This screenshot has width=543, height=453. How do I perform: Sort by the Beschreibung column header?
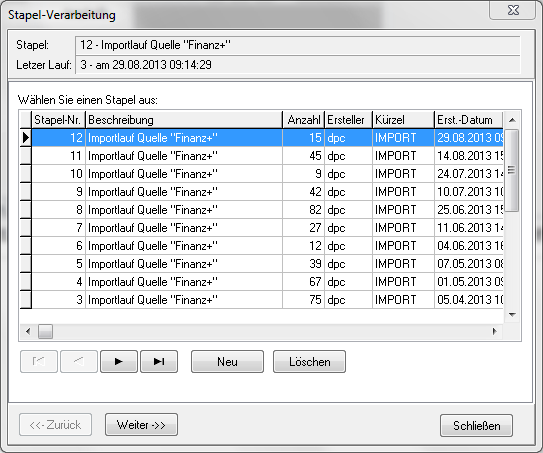(x=184, y=120)
